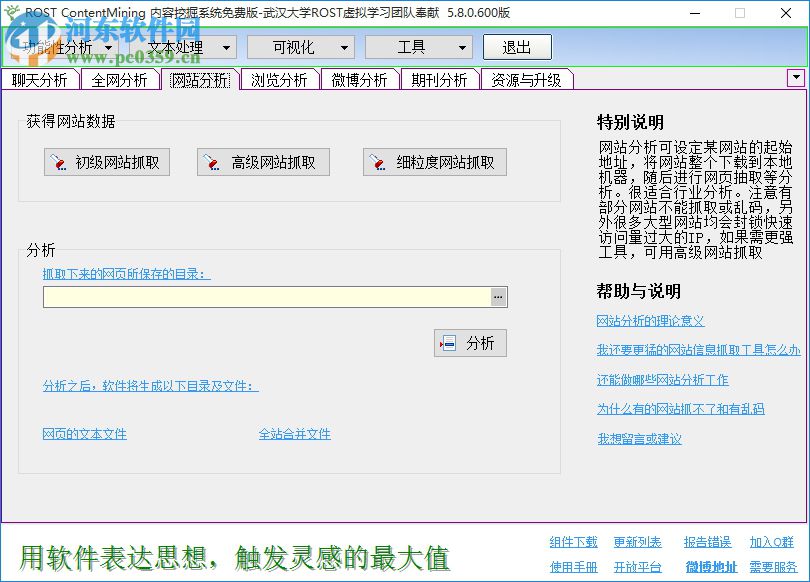Open the 文本处理 dropdown menu
Image resolution: width=810 pixels, height=582 pixels.
227,46
